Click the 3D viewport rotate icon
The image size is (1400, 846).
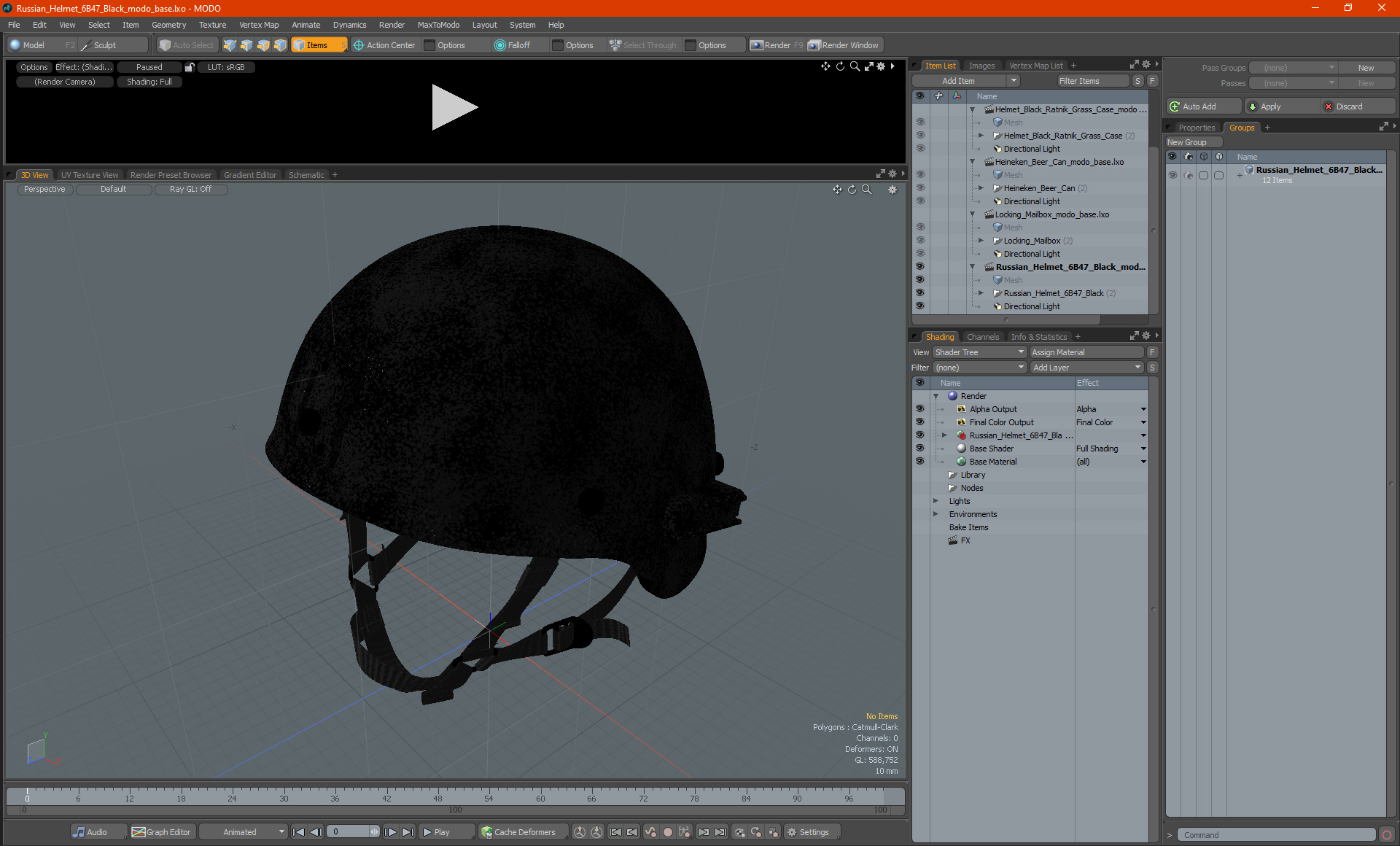(x=852, y=190)
